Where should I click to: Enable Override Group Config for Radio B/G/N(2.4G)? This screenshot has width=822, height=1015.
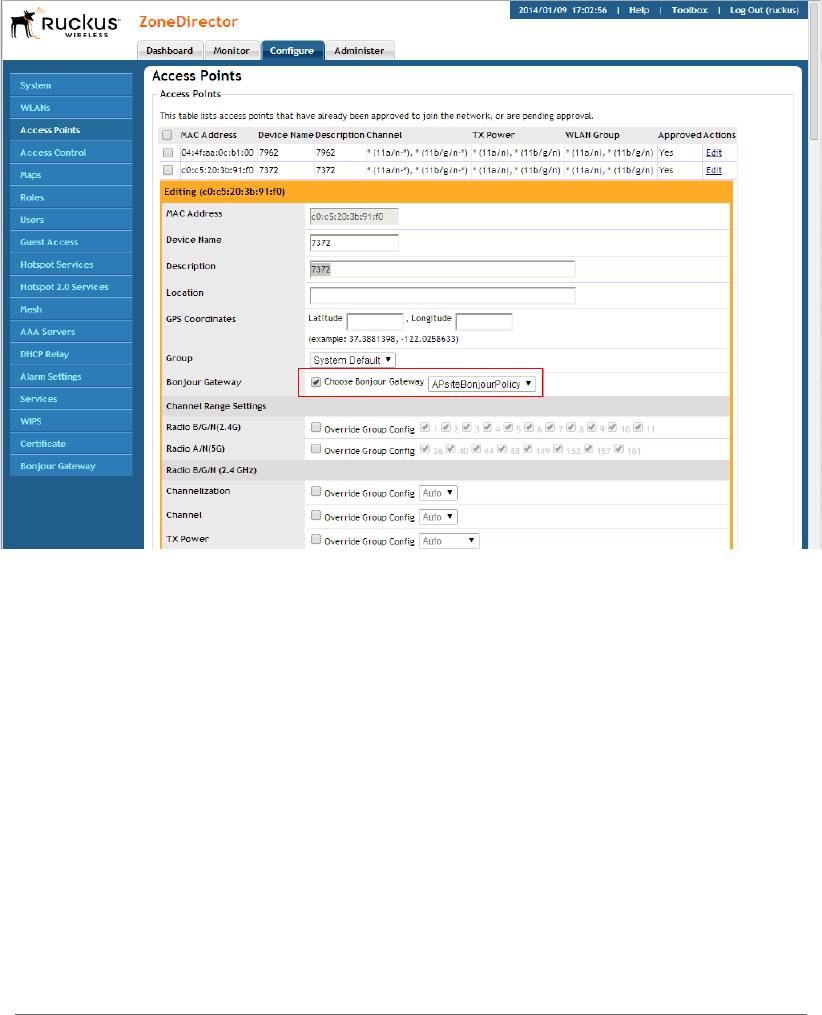[x=316, y=427]
